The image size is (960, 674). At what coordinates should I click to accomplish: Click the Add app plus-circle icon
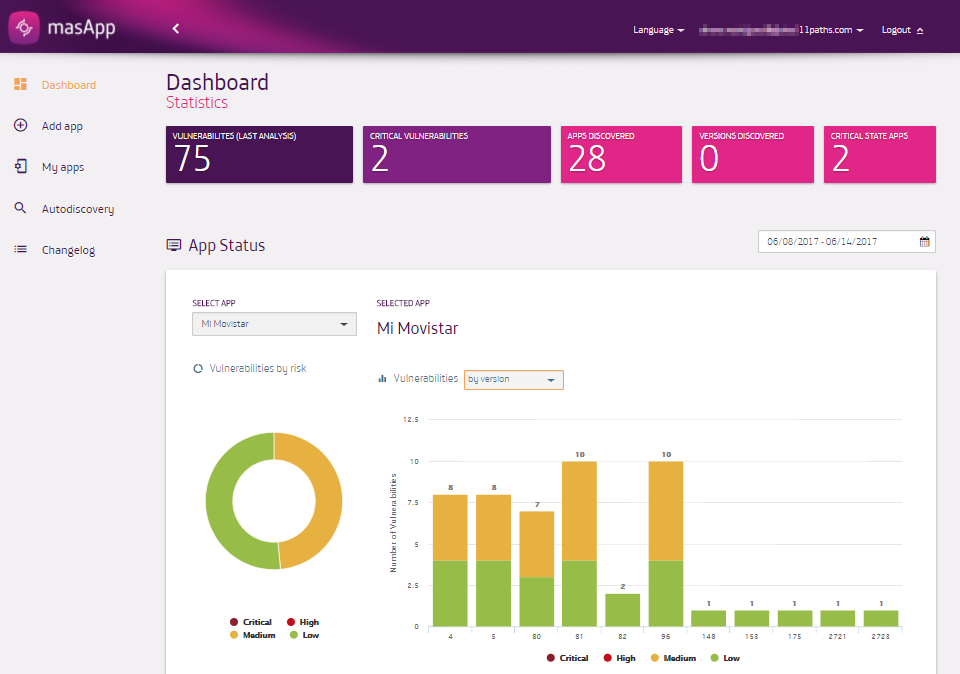[x=20, y=125]
